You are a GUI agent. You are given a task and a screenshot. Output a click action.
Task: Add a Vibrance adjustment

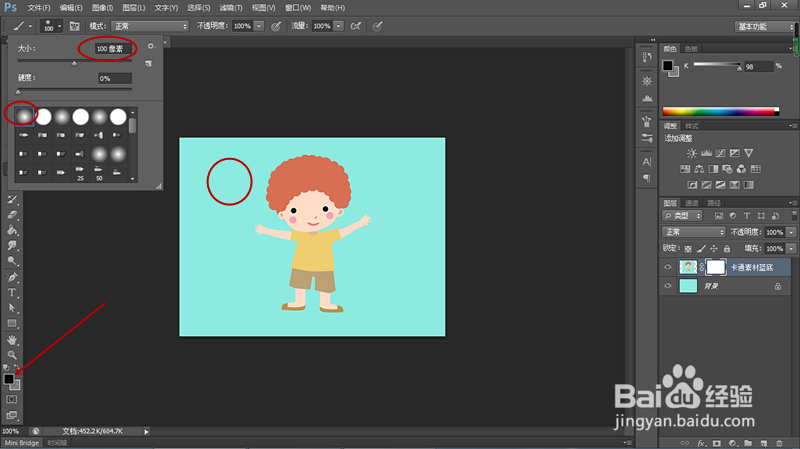point(748,153)
